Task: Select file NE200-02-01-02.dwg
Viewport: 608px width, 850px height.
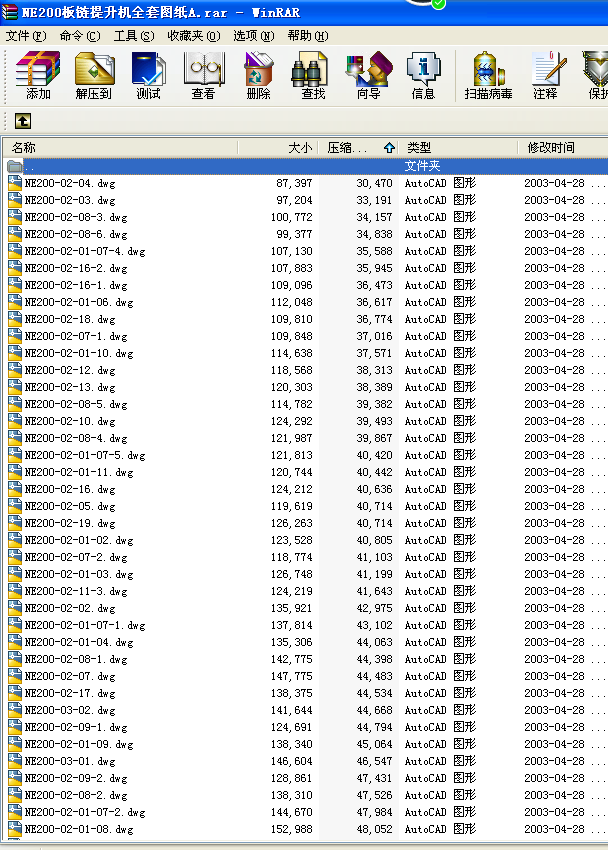Action: (79, 540)
